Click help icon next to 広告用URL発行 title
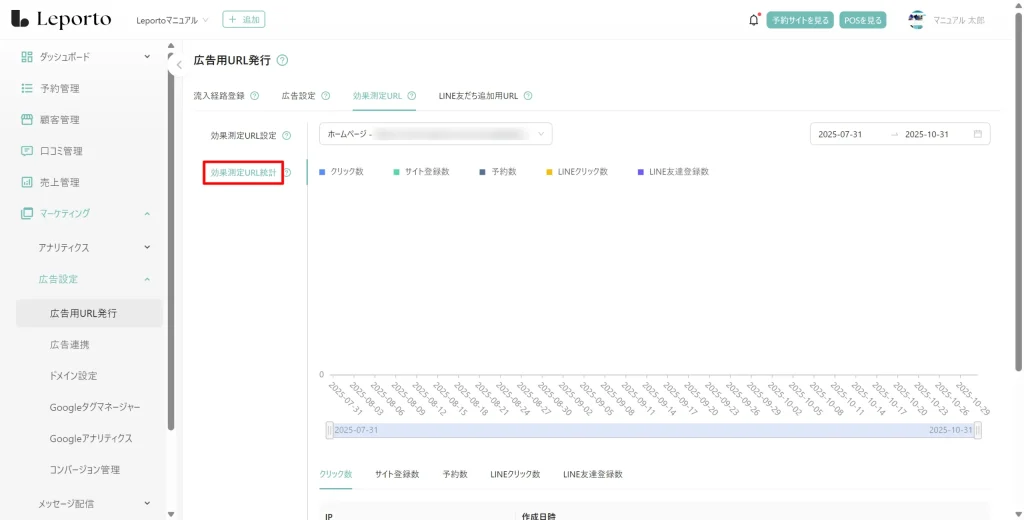This screenshot has height=520, width=1024. pyautogui.click(x=282, y=61)
